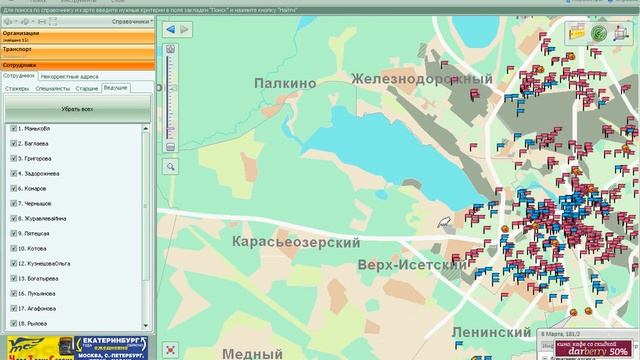
Task: Open the darberry 50% discount ad
Action: point(594,349)
